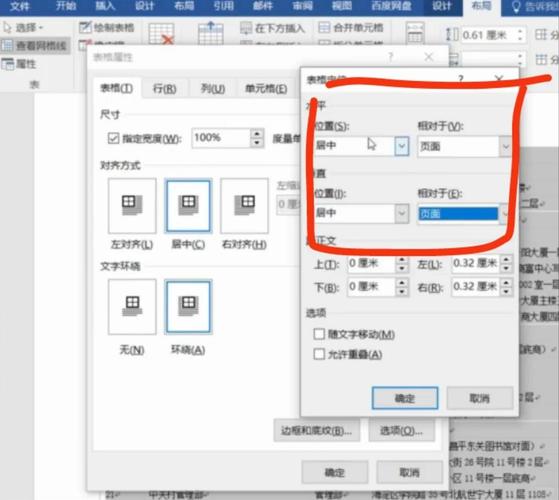Click the 绘制表格 tool
This screenshot has width=559, height=500.
pos(107,27)
